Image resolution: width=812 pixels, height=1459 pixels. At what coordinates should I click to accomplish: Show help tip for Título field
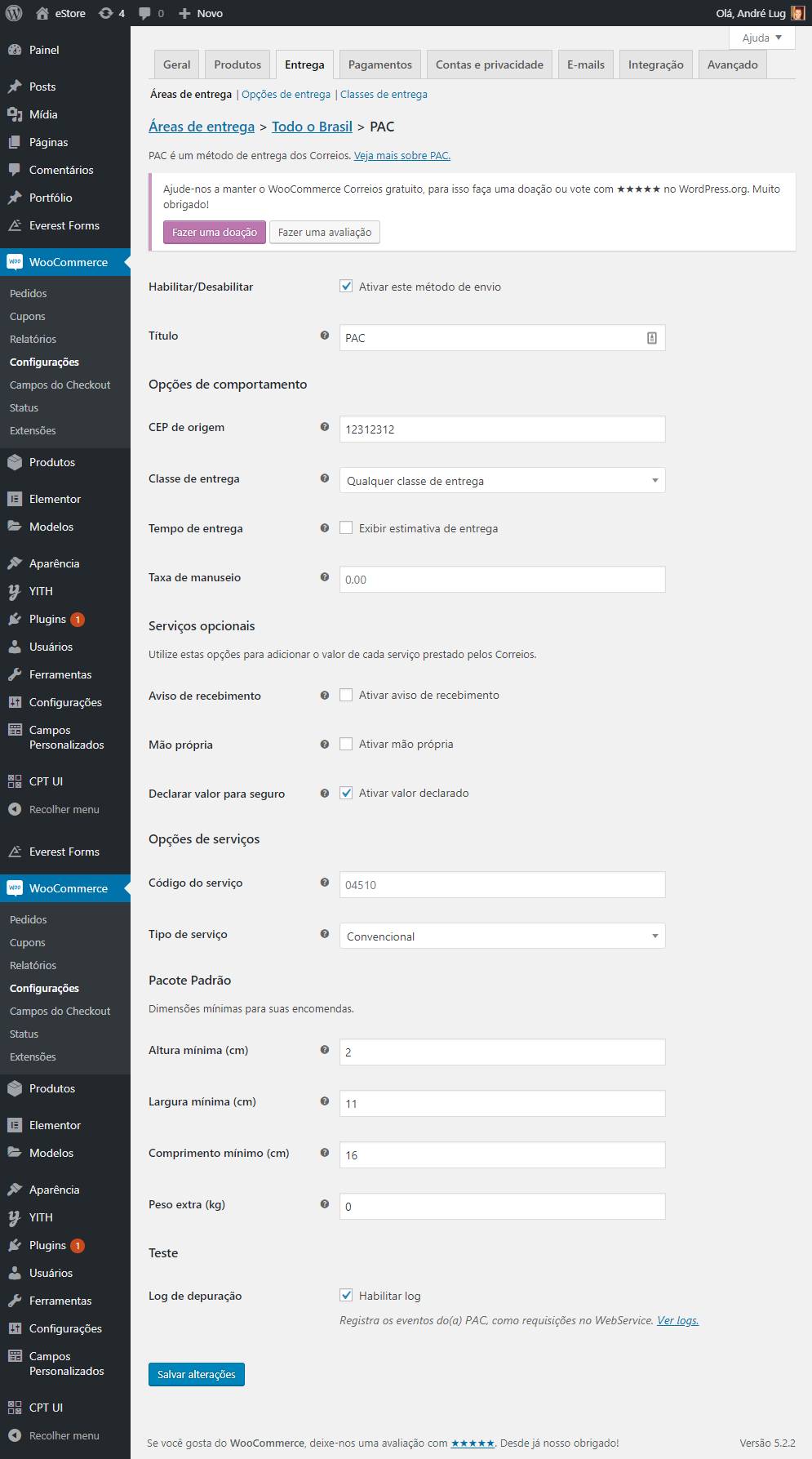pyautogui.click(x=325, y=336)
